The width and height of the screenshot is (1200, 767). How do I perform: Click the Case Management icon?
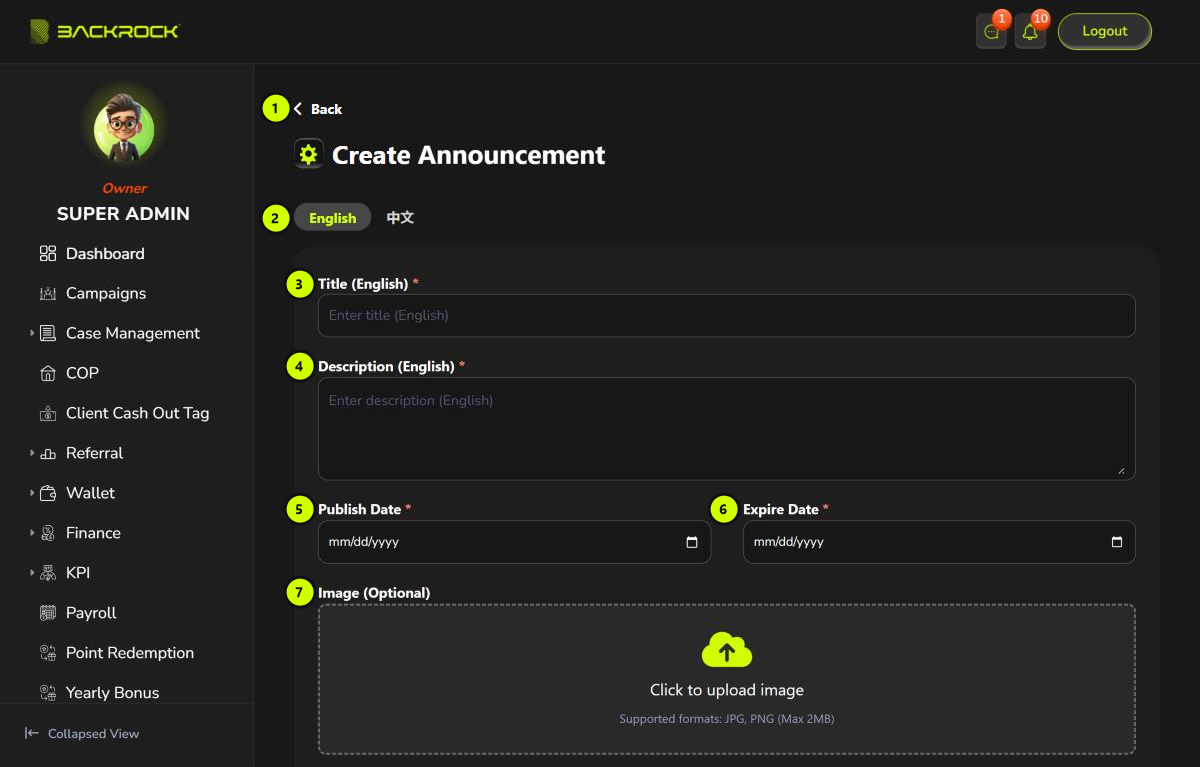click(48, 334)
